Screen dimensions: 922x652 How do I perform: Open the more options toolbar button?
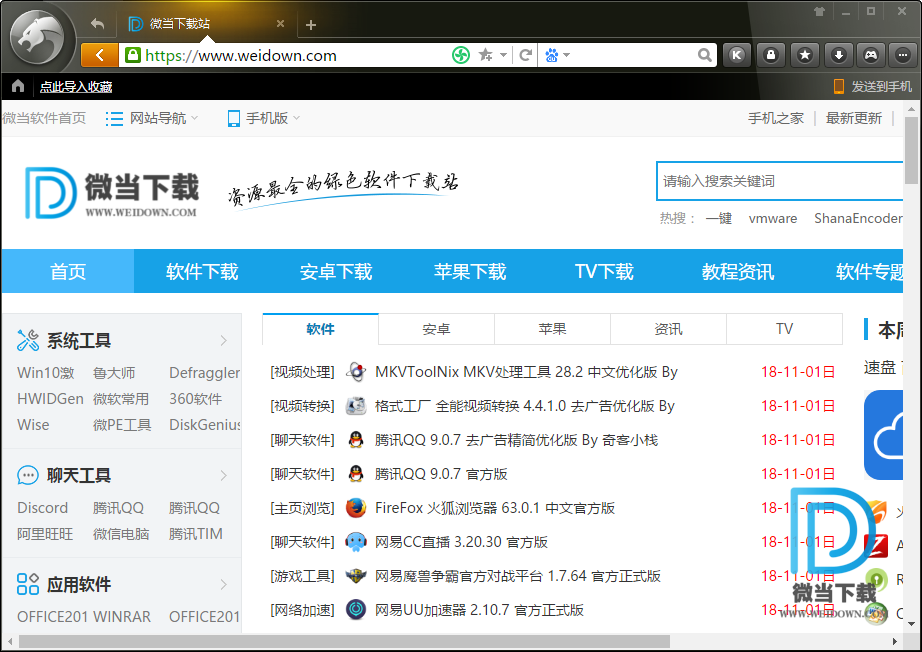[x=903, y=55]
